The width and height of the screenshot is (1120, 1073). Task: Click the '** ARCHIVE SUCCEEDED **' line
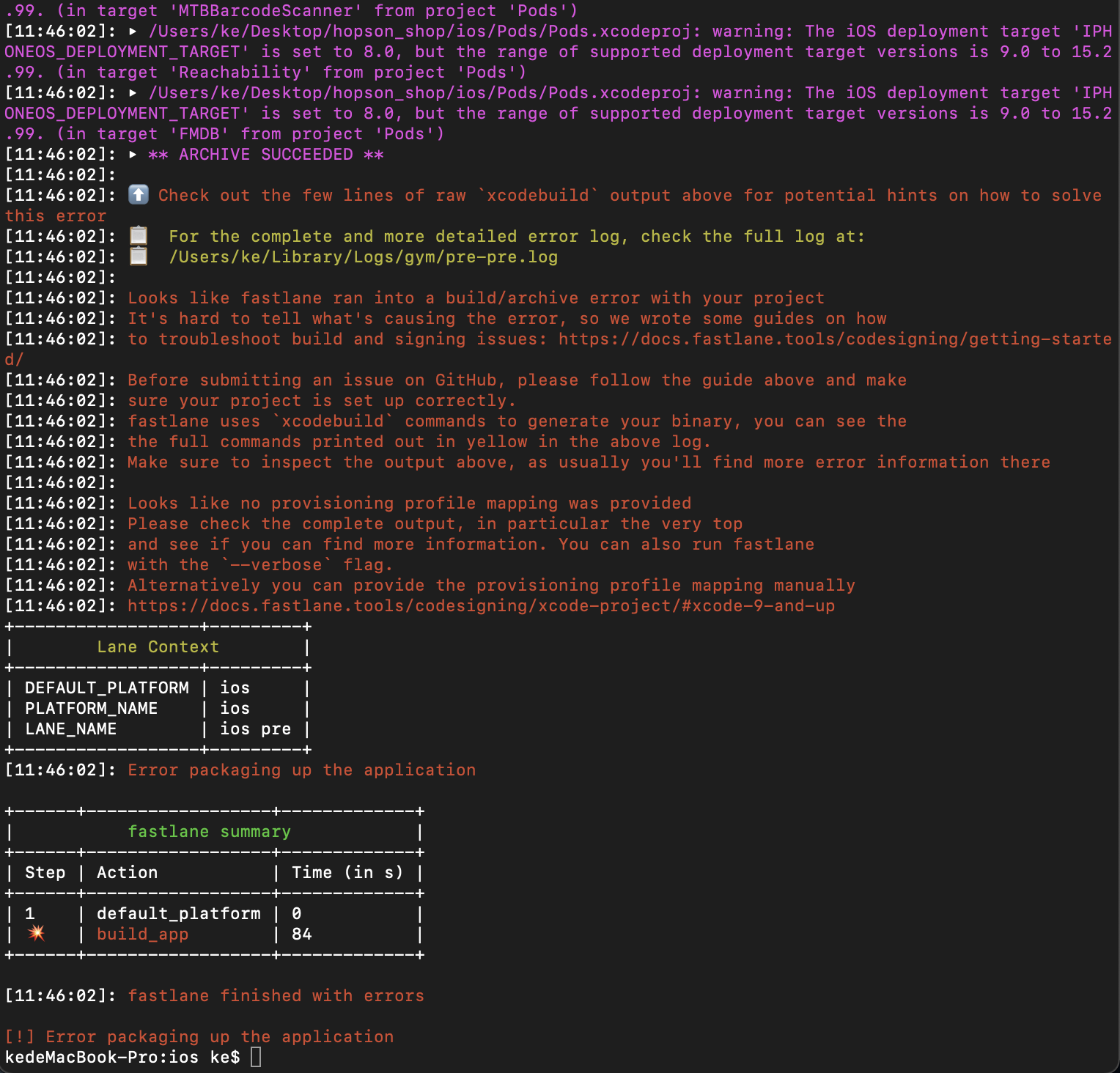point(266,154)
